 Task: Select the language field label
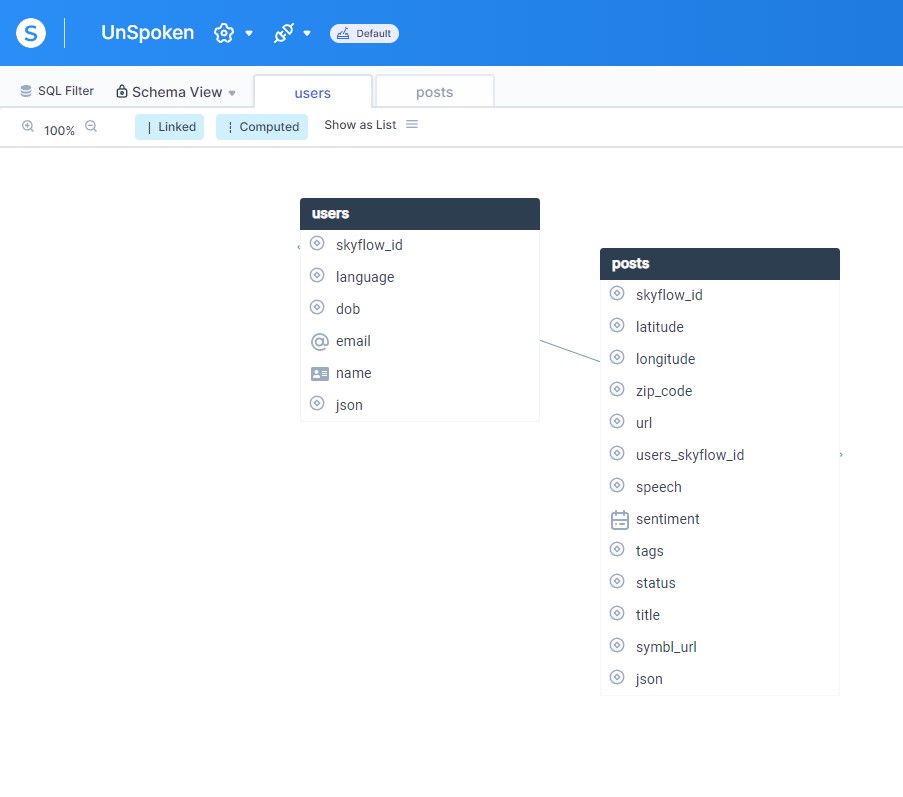(365, 278)
